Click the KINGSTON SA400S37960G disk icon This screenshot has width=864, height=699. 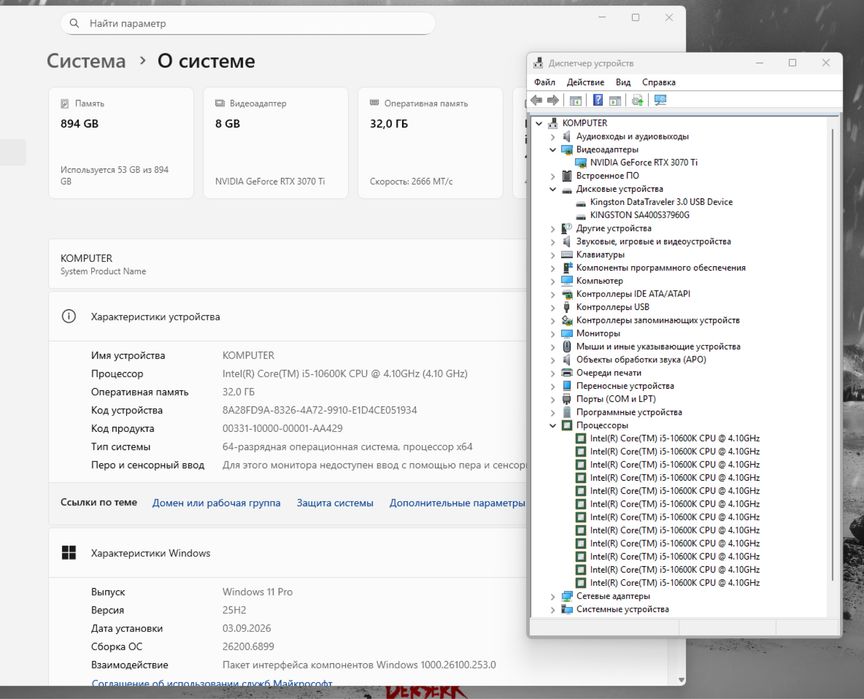tap(580, 215)
